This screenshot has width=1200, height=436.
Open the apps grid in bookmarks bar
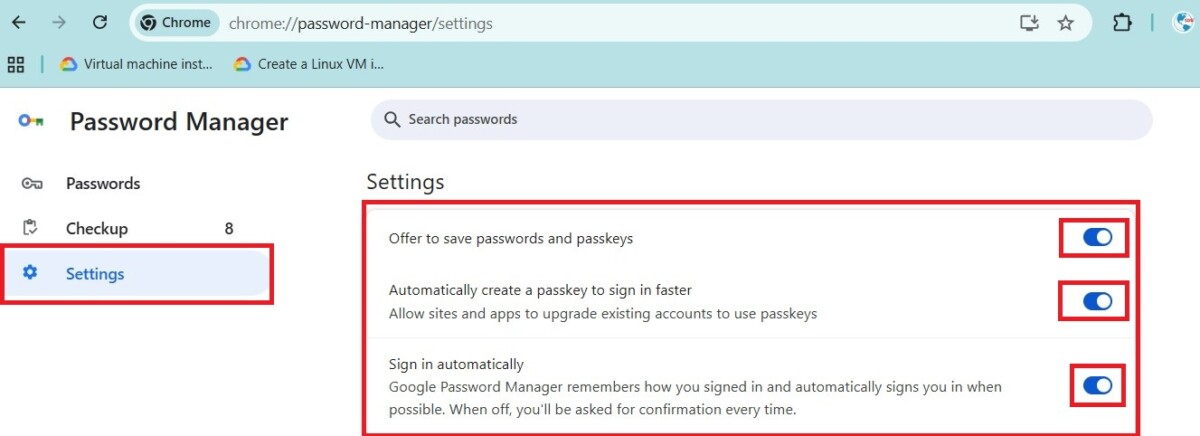point(15,64)
